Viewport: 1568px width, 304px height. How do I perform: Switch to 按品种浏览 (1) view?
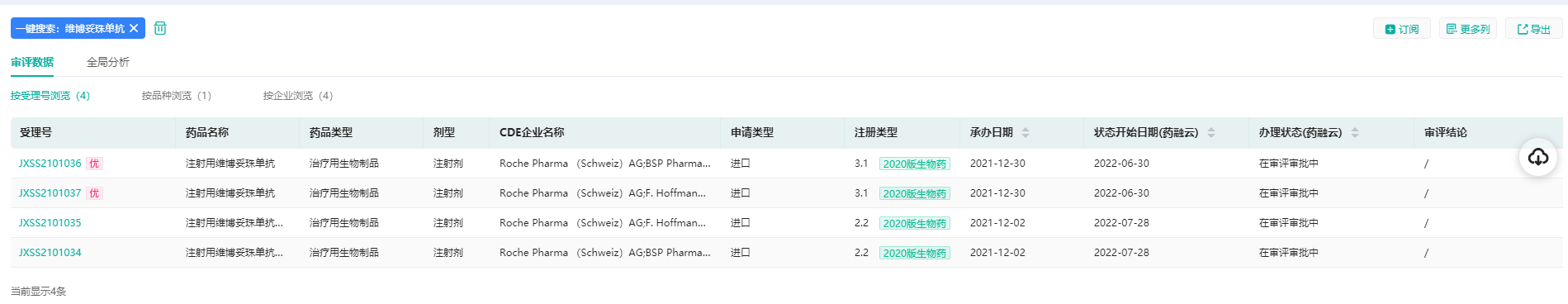point(177,96)
